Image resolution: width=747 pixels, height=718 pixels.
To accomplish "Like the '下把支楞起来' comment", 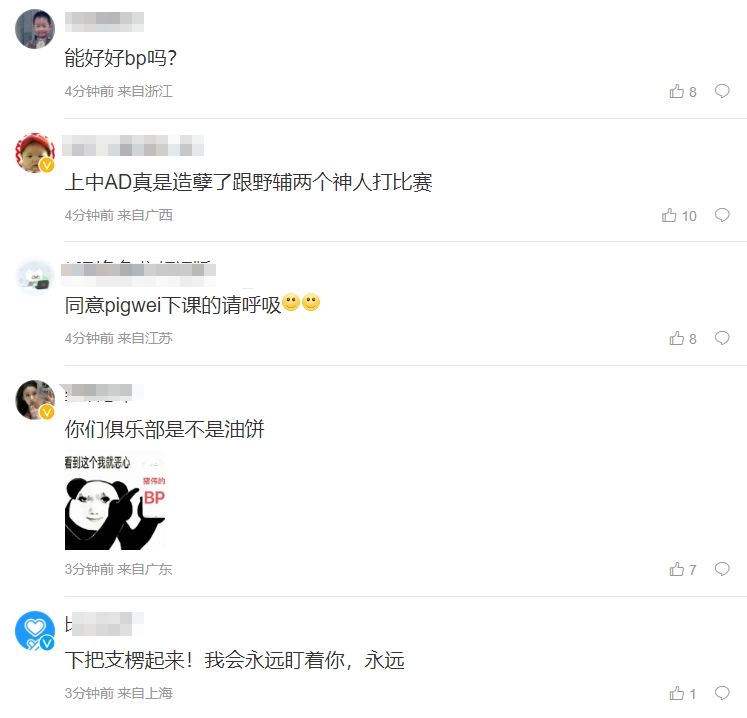I will point(682,693).
